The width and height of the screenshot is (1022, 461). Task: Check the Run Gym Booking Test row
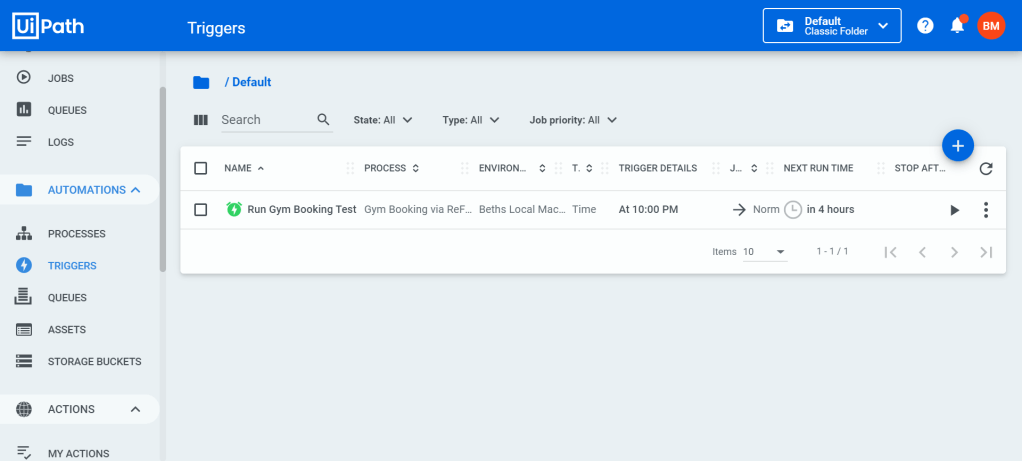(x=201, y=210)
